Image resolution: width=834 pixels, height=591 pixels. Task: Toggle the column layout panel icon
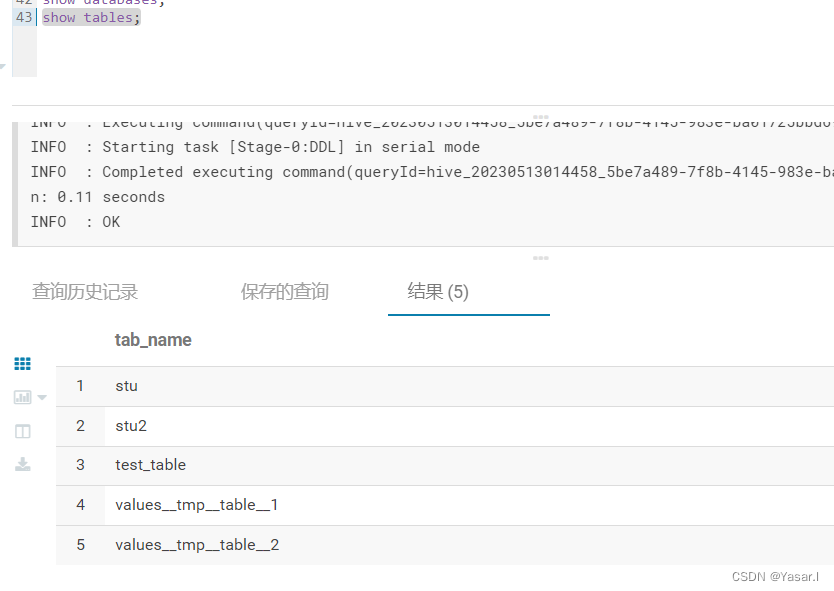tap(22, 431)
